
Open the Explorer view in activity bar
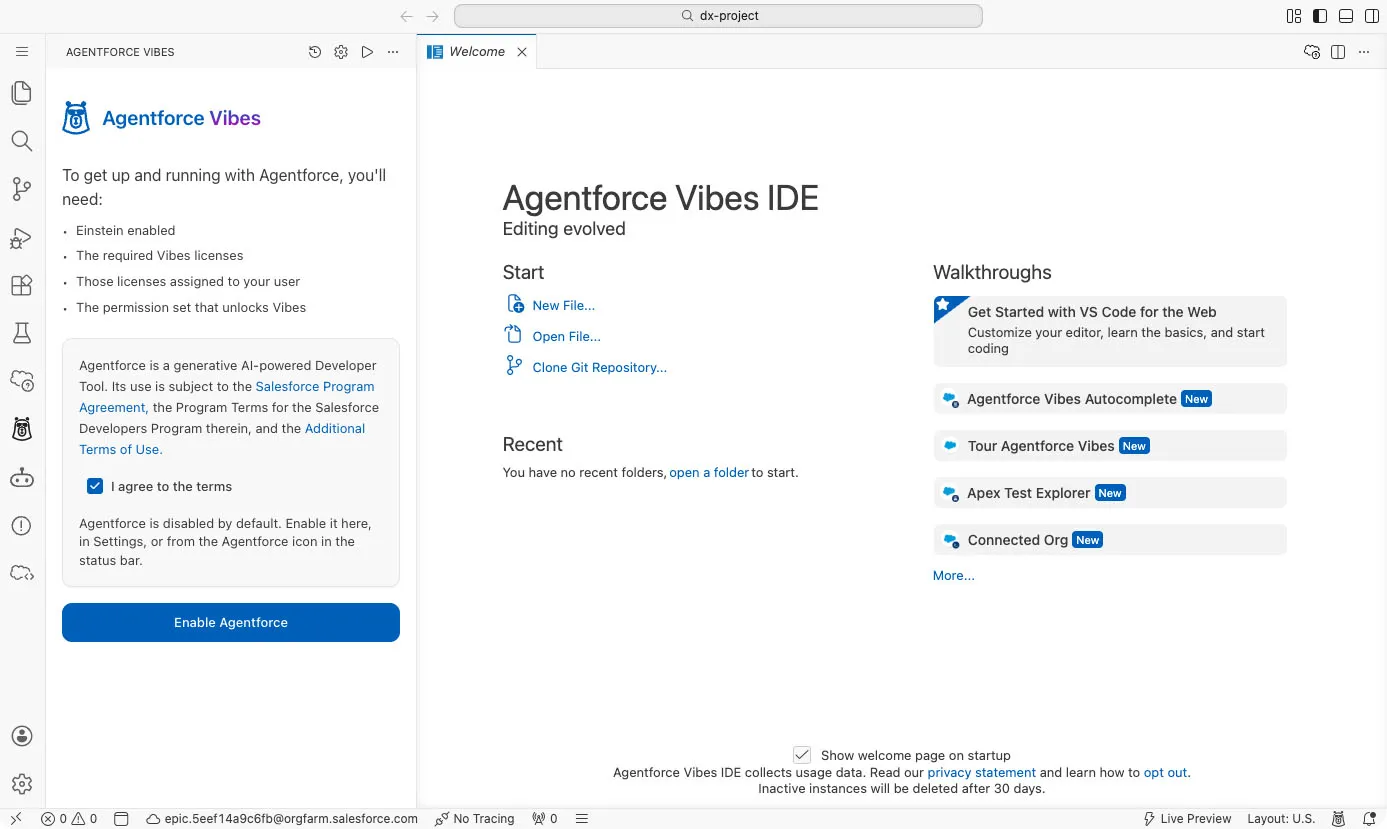tap(22, 93)
